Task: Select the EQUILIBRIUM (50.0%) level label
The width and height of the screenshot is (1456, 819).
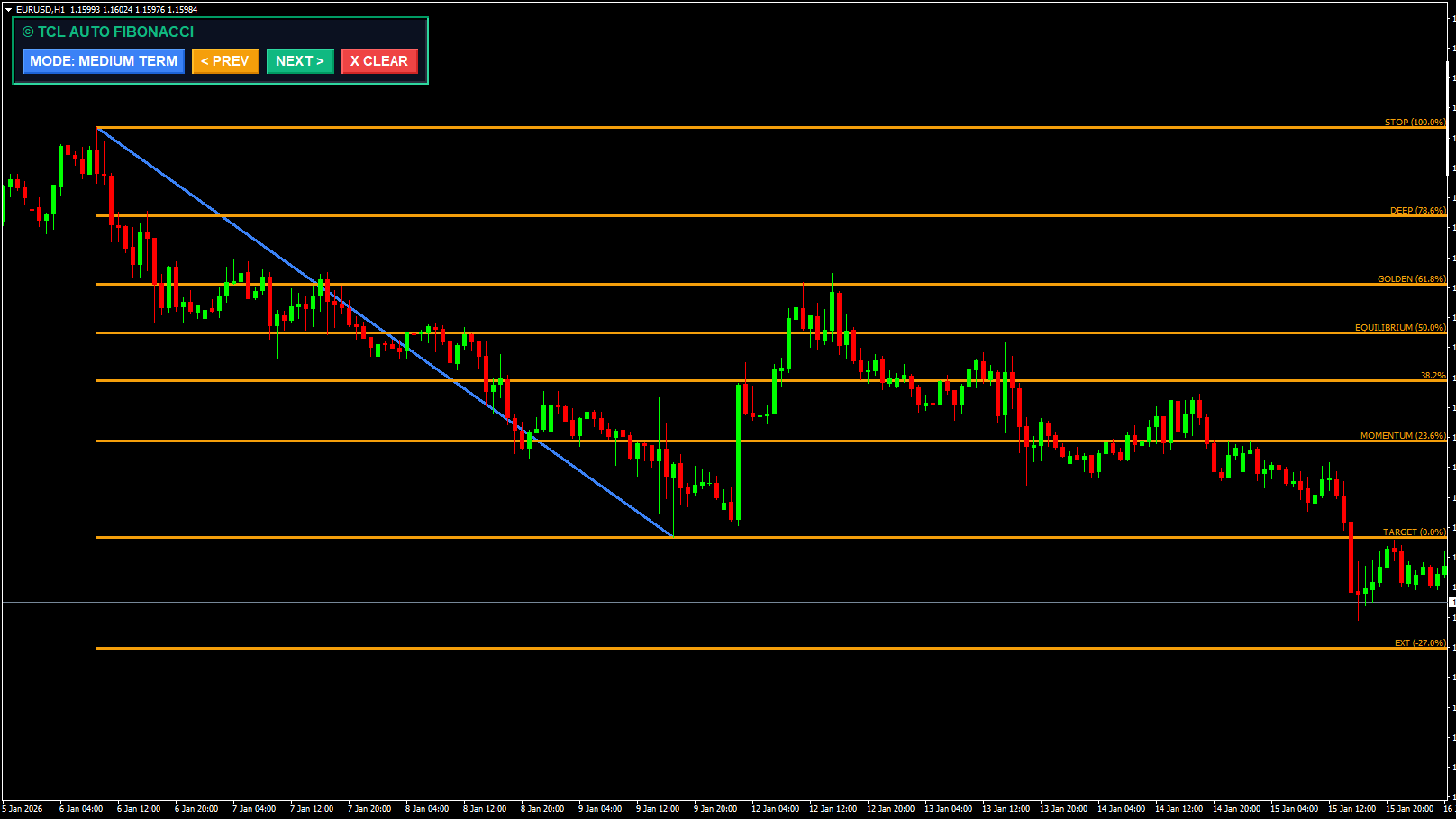Action: 1399,327
